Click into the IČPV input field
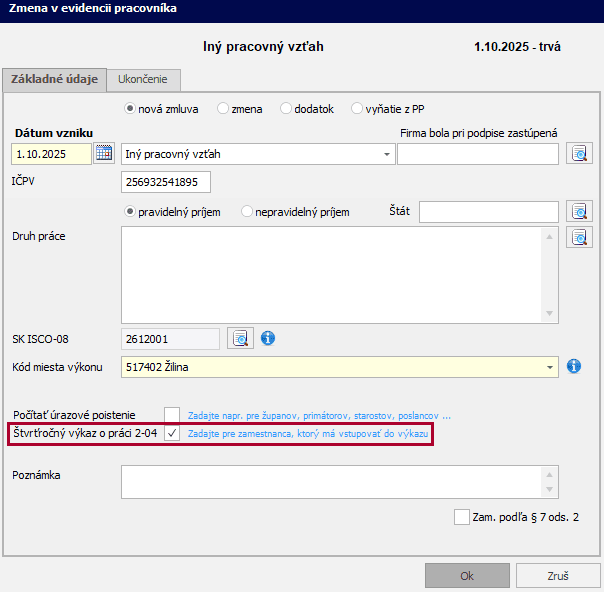Viewport: 604px width, 594px height. click(x=166, y=182)
